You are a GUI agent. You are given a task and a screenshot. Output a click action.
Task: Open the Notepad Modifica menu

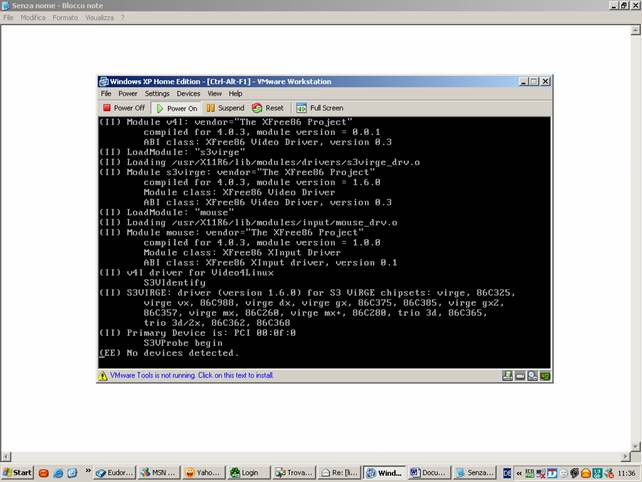point(33,18)
